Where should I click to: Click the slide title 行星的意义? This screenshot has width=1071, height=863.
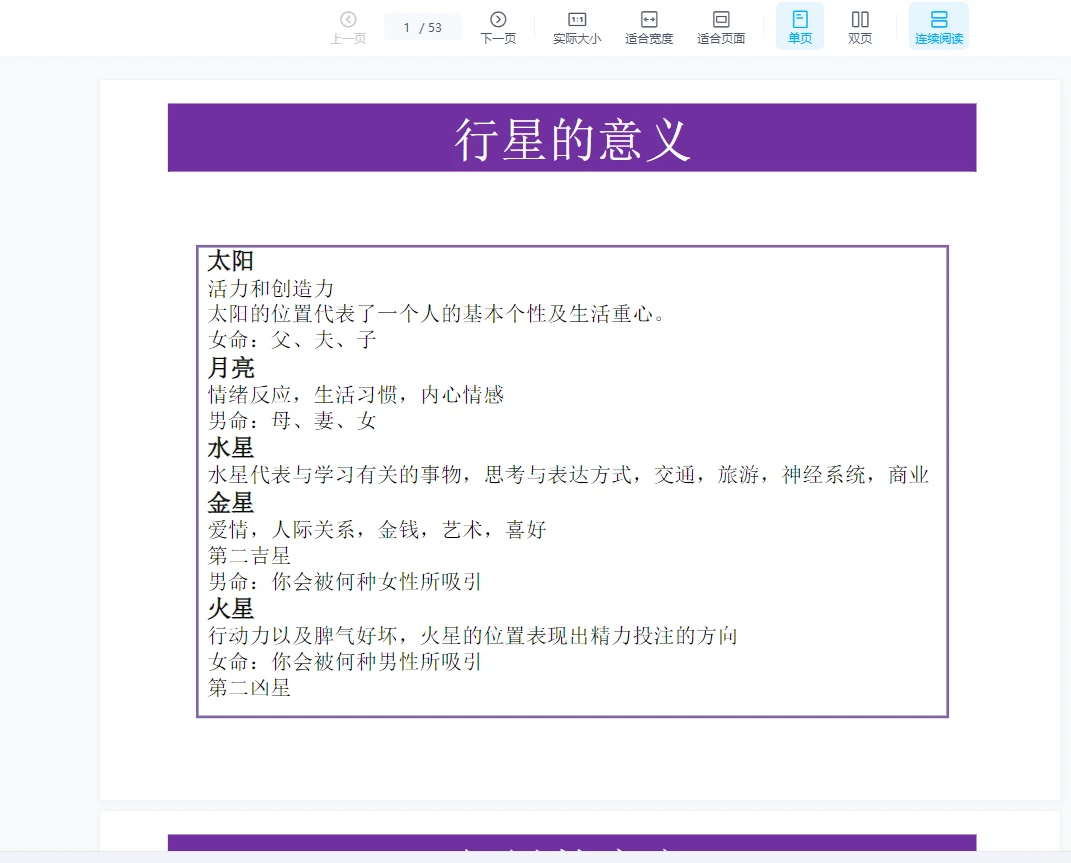[572, 139]
